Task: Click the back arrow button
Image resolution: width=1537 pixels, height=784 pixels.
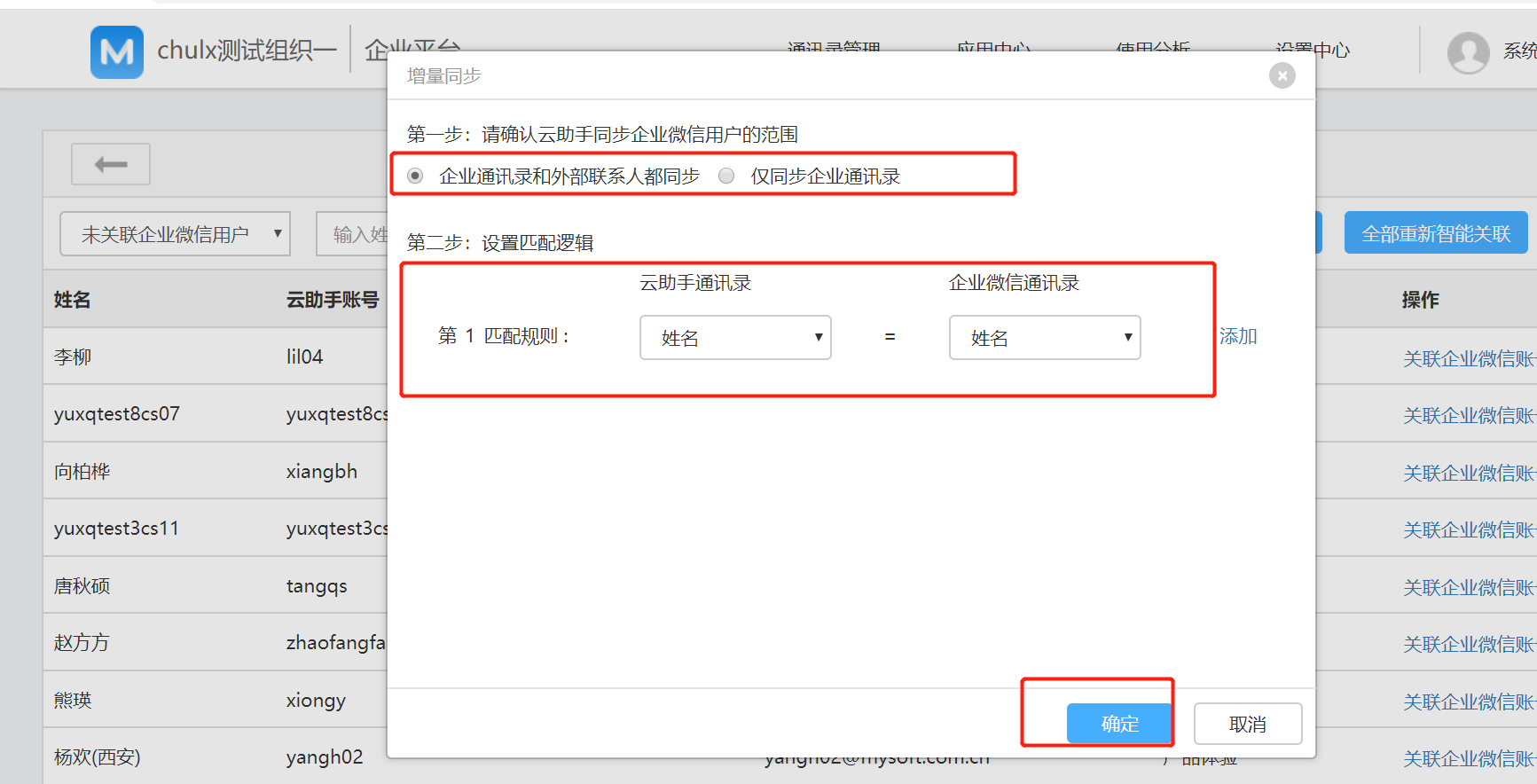Action: point(111,164)
